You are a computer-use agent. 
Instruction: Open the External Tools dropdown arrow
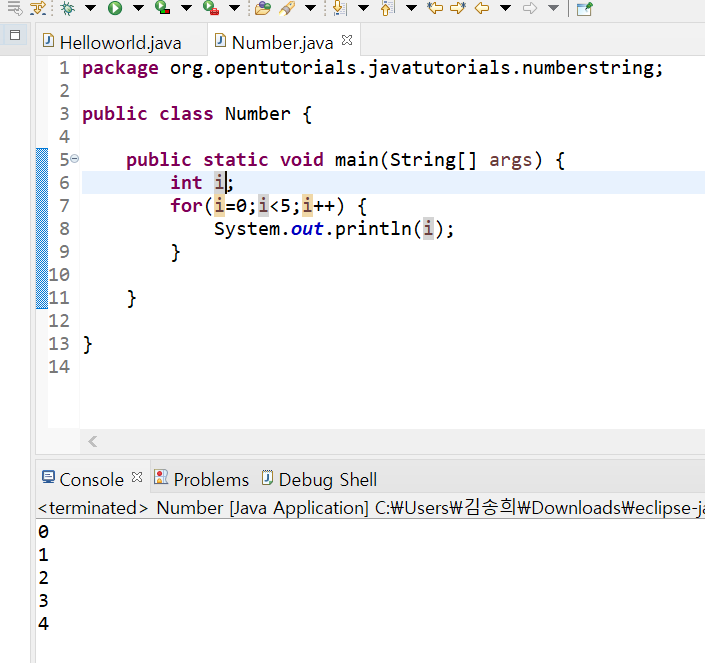(x=234, y=8)
